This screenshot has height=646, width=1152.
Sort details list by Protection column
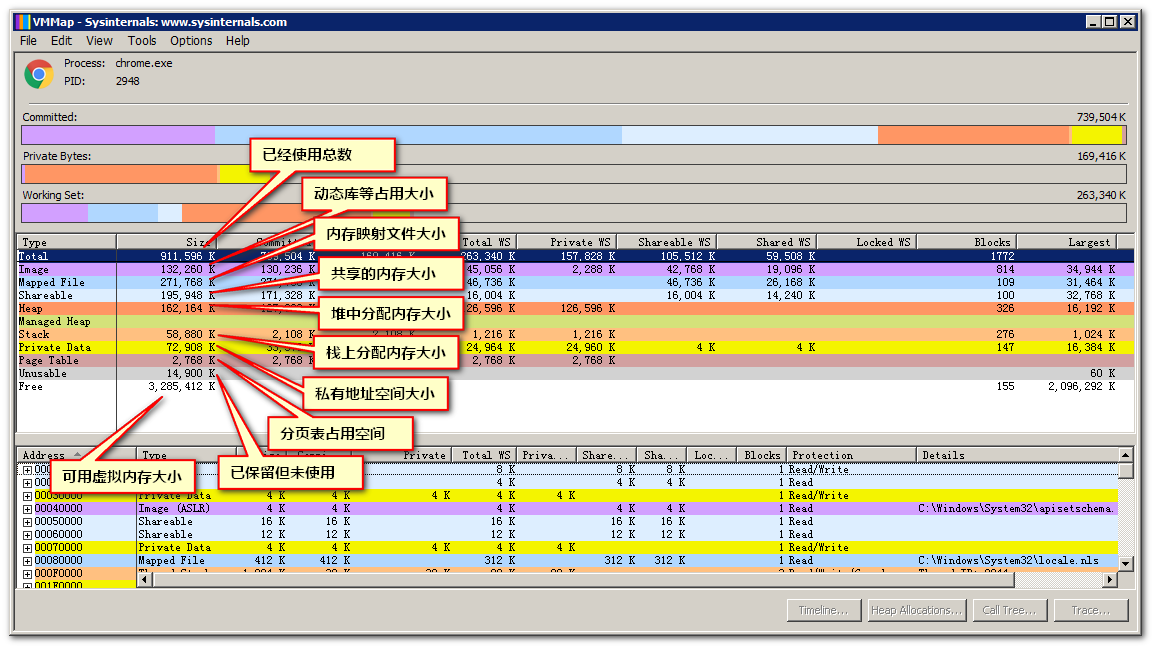click(x=851, y=455)
